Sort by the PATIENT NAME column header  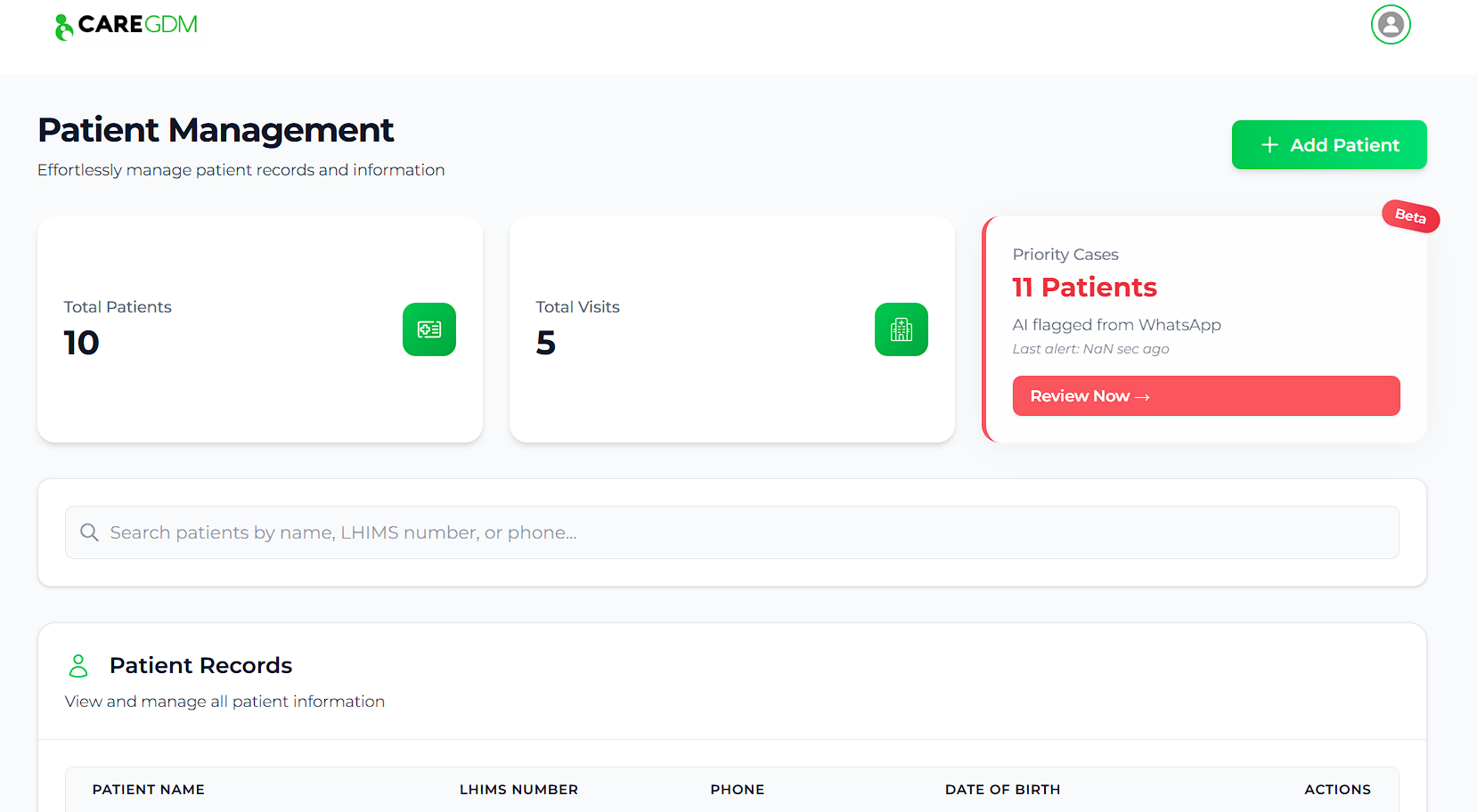point(148,790)
